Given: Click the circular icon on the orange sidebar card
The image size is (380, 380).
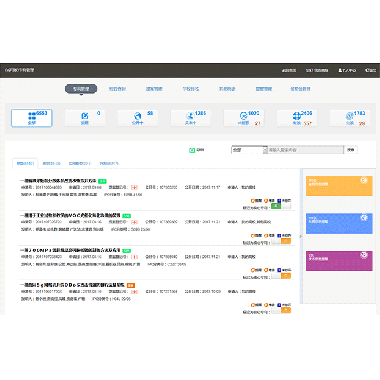Looking at the screenshot, I should click(x=364, y=180).
